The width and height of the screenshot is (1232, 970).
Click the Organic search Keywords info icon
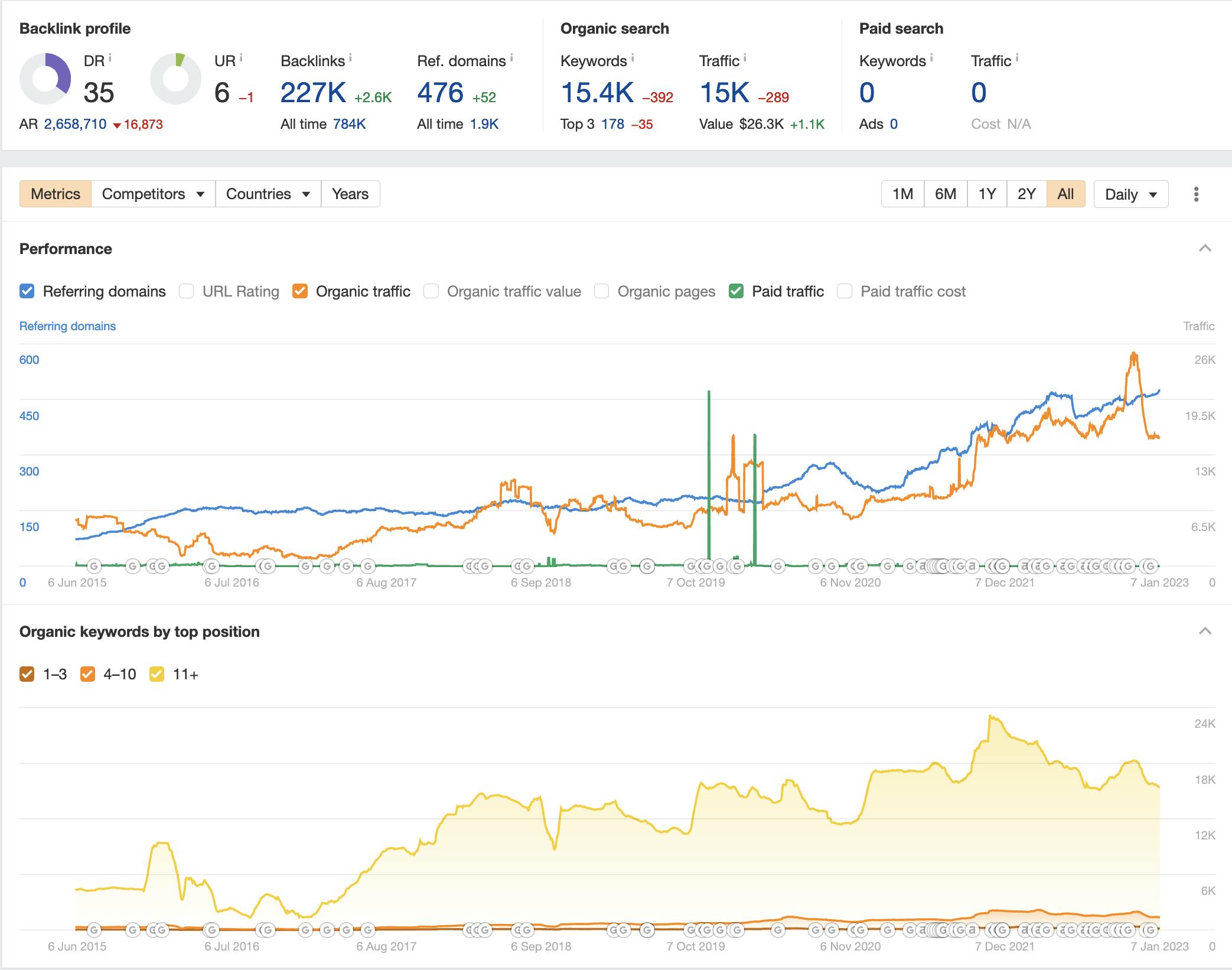click(633, 57)
